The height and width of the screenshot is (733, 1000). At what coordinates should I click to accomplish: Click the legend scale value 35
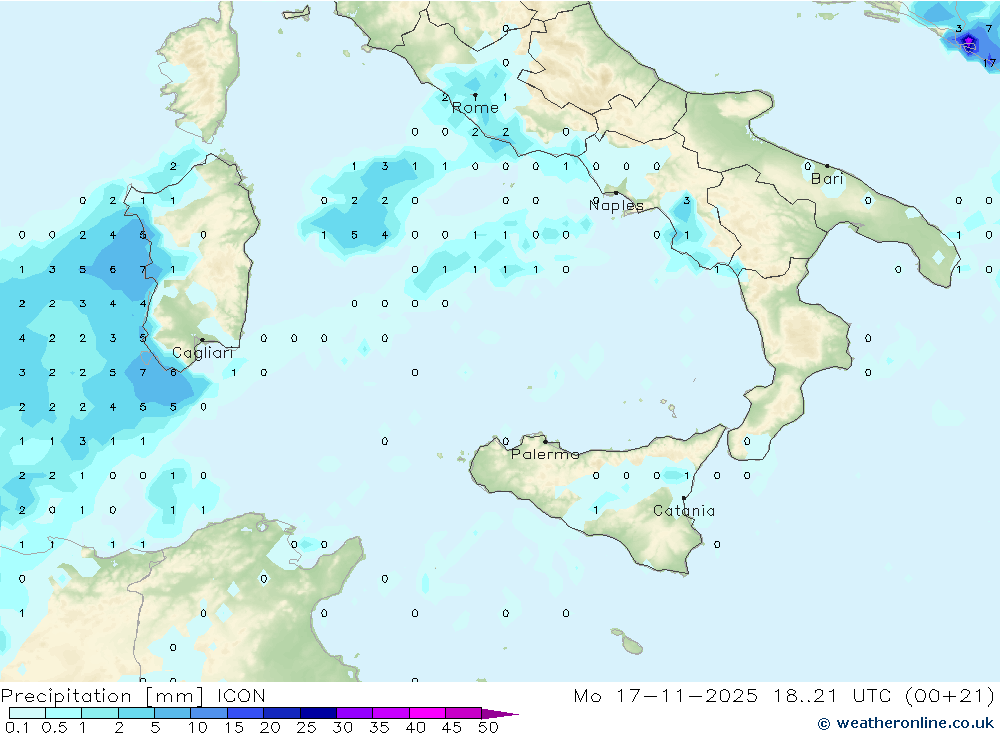click(x=379, y=727)
